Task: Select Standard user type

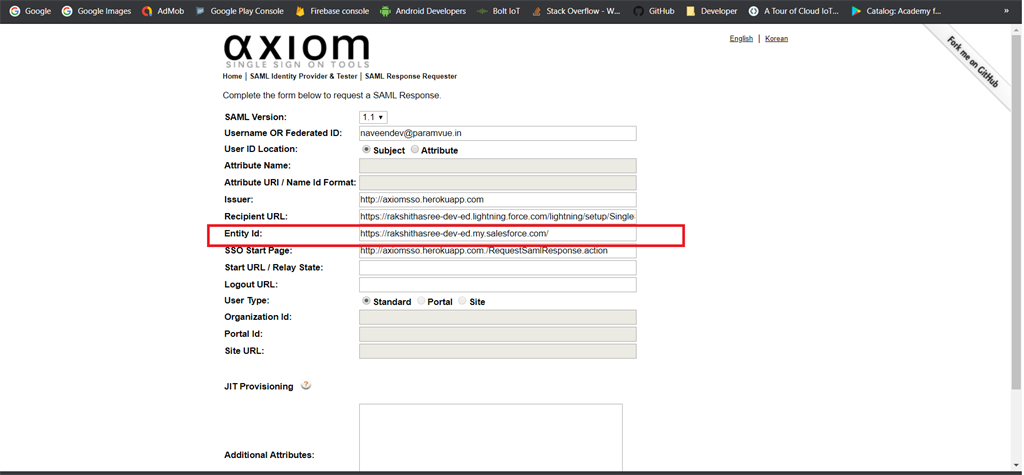Action: tap(366, 301)
